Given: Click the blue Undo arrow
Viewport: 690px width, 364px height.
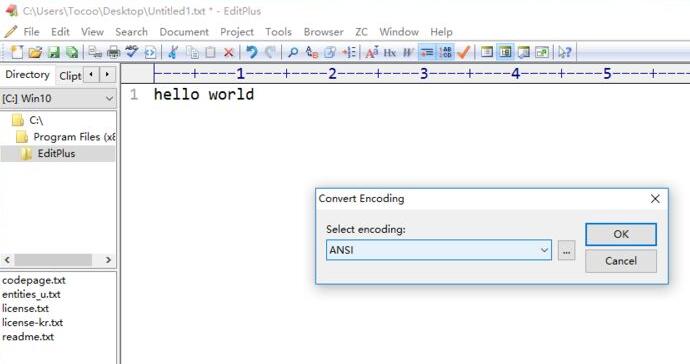Looking at the screenshot, I should pyautogui.click(x=251, y=52).
